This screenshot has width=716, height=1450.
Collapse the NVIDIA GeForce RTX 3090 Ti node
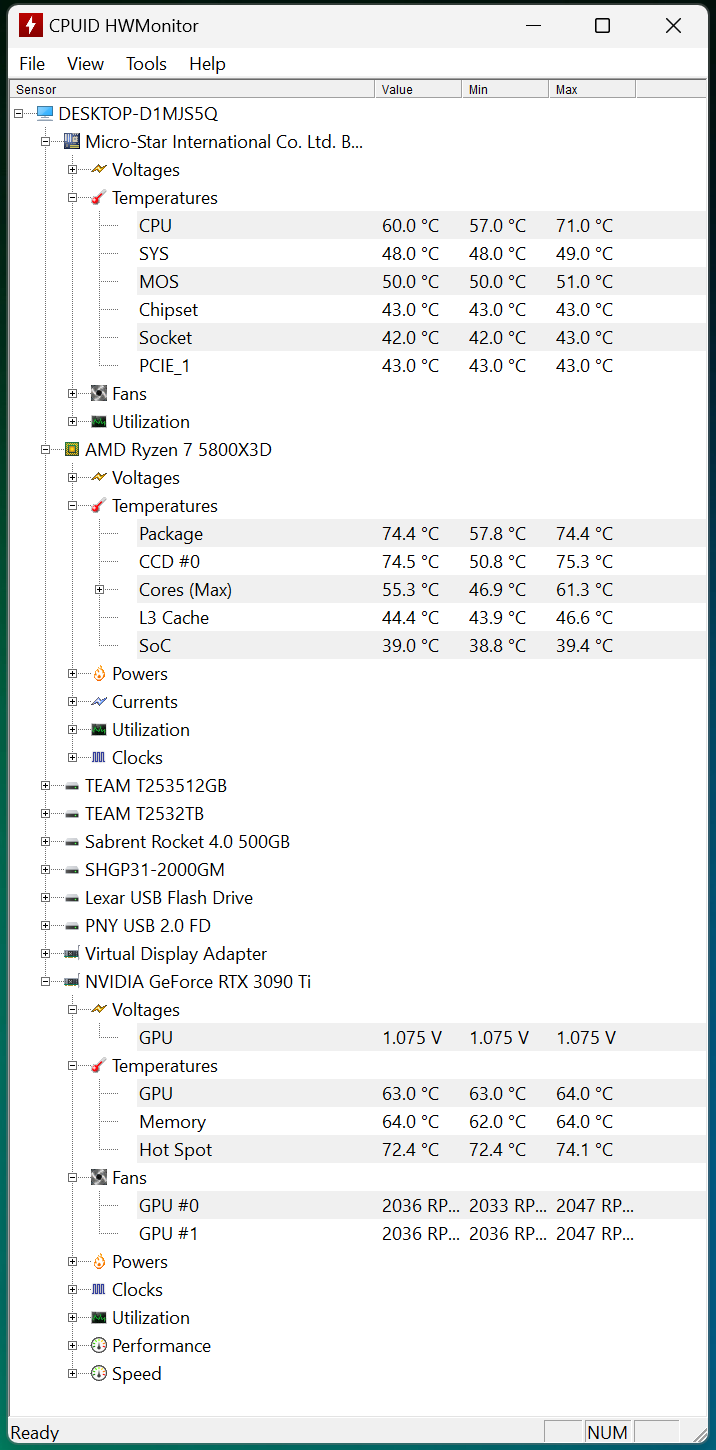coord(45,982)
